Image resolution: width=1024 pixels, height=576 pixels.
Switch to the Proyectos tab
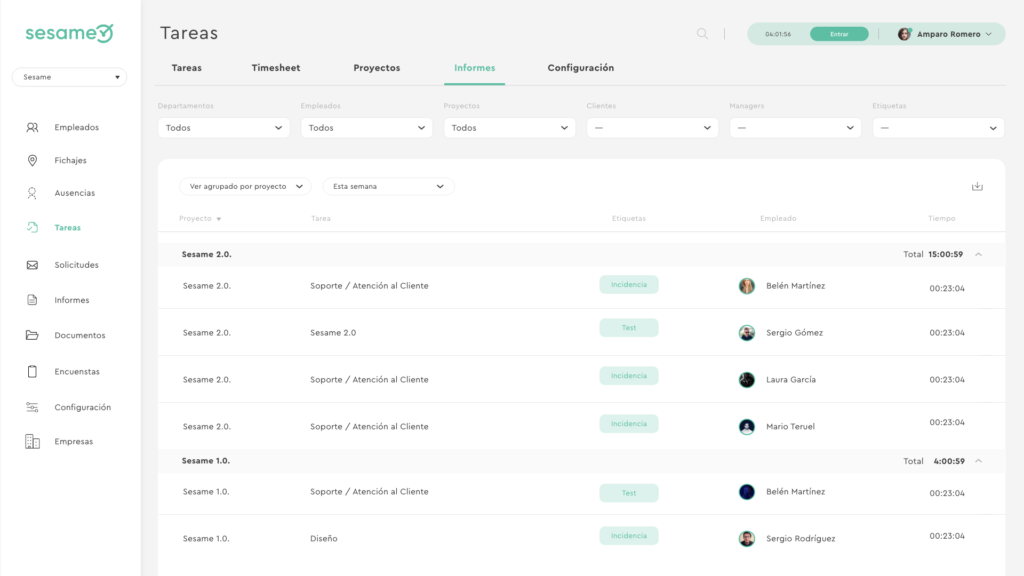377,68
